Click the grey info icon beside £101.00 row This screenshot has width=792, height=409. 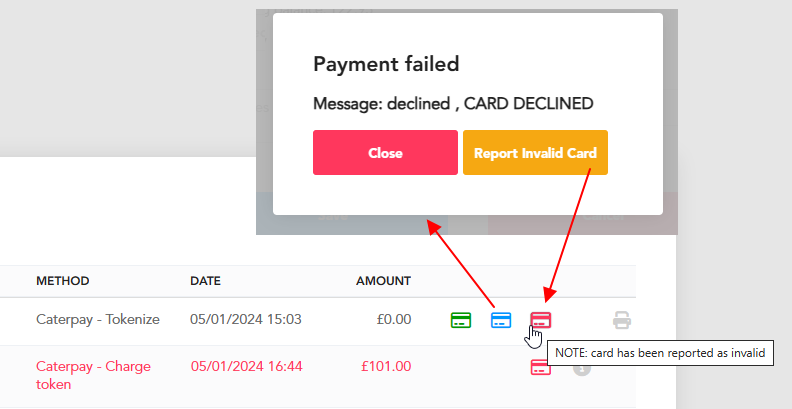click(x=582, y=369)
